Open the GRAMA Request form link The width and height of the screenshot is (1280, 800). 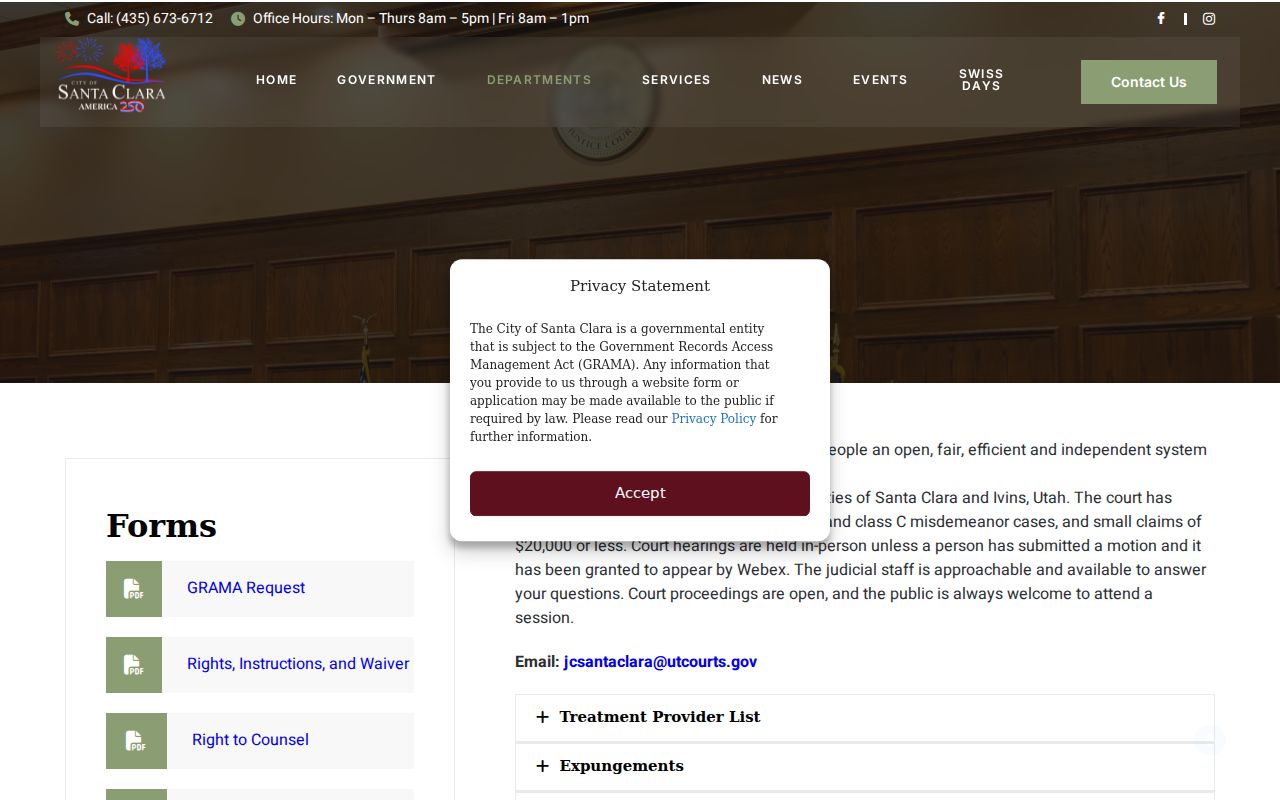(246, 588)
